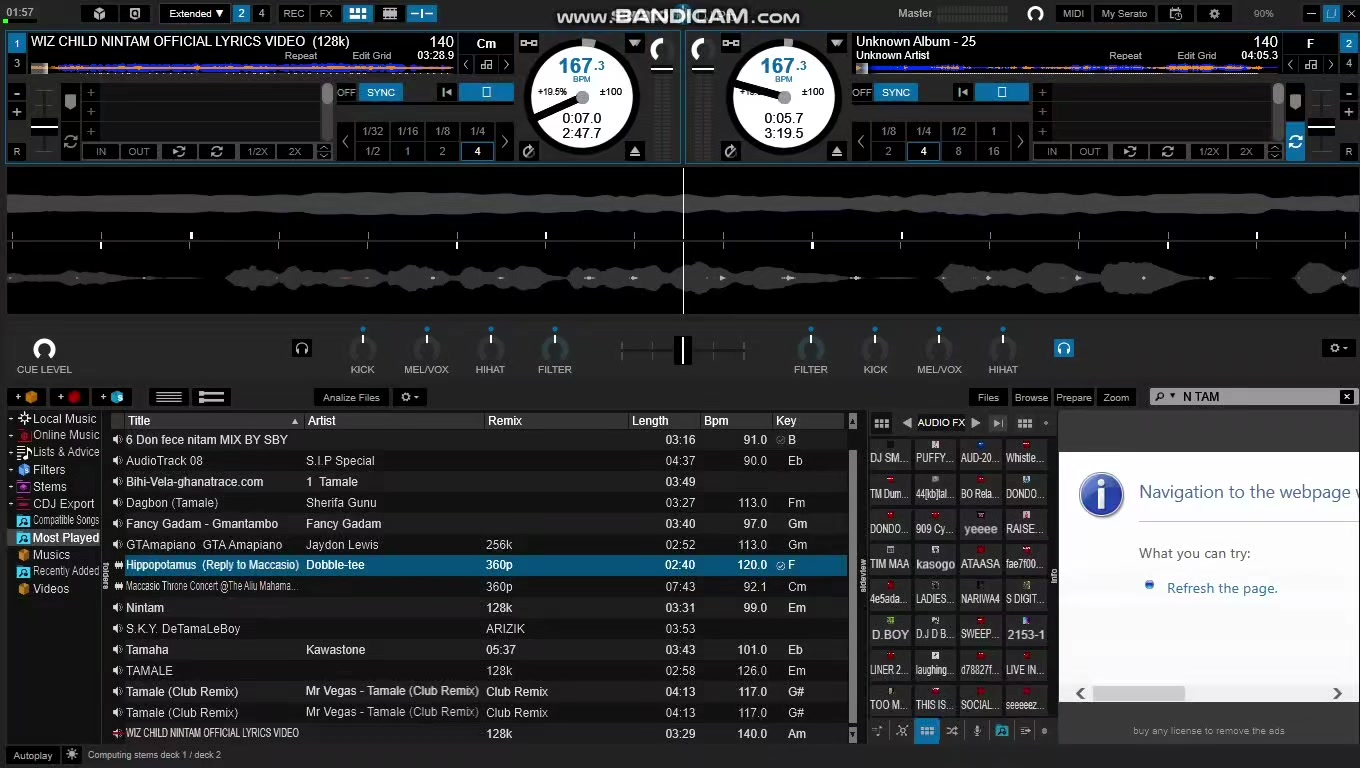Select Local Music in folder tree

pos(65,419)
